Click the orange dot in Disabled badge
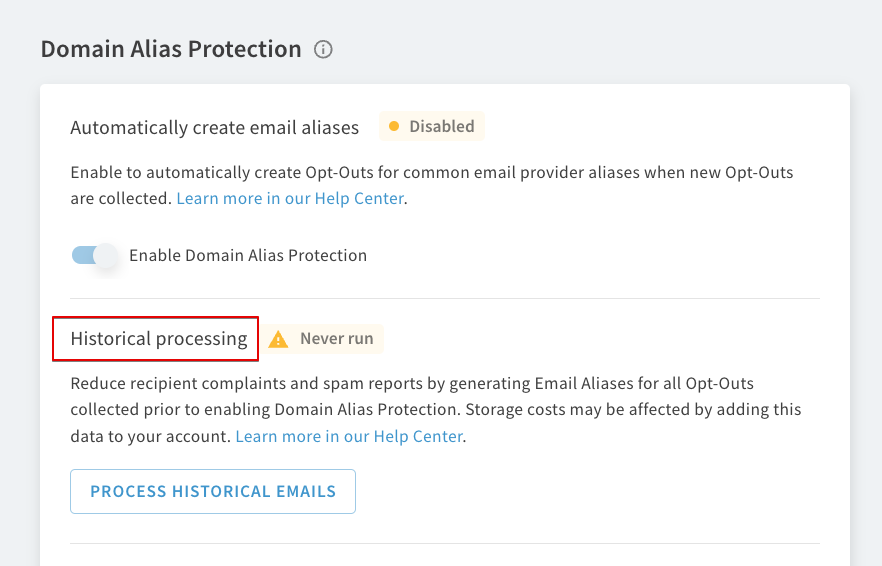Screen dimensions: 882x566 click(x=394, y=126)
